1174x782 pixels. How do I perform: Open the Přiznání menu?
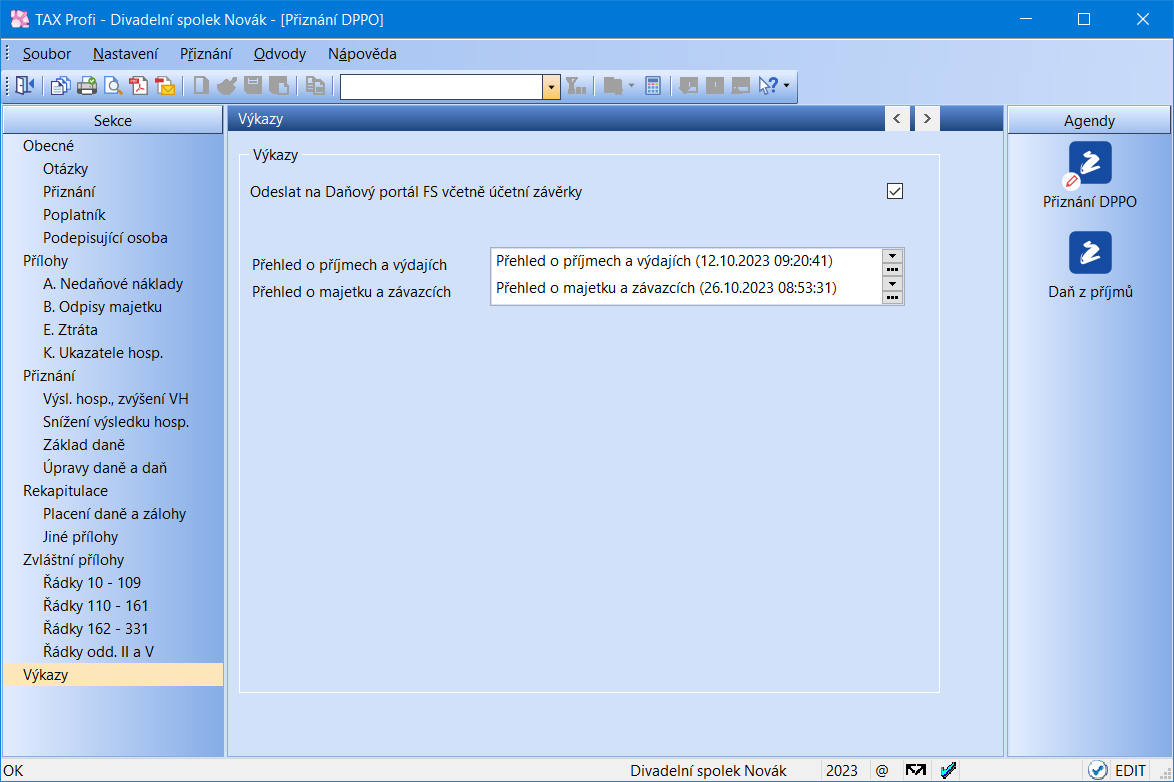(206, 54)
